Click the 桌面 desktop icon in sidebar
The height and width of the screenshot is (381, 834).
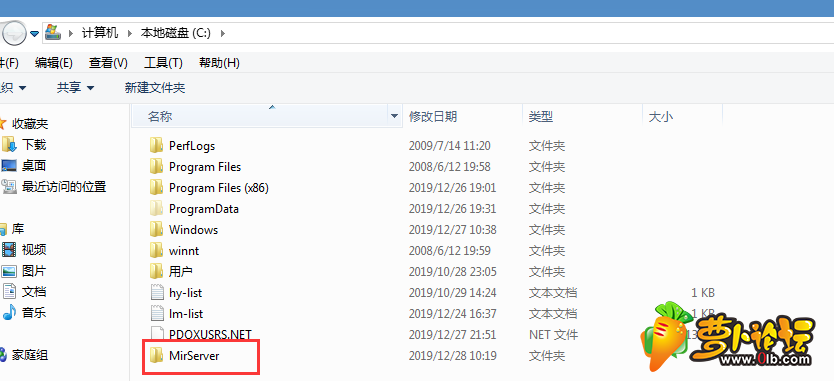(9, 165)
